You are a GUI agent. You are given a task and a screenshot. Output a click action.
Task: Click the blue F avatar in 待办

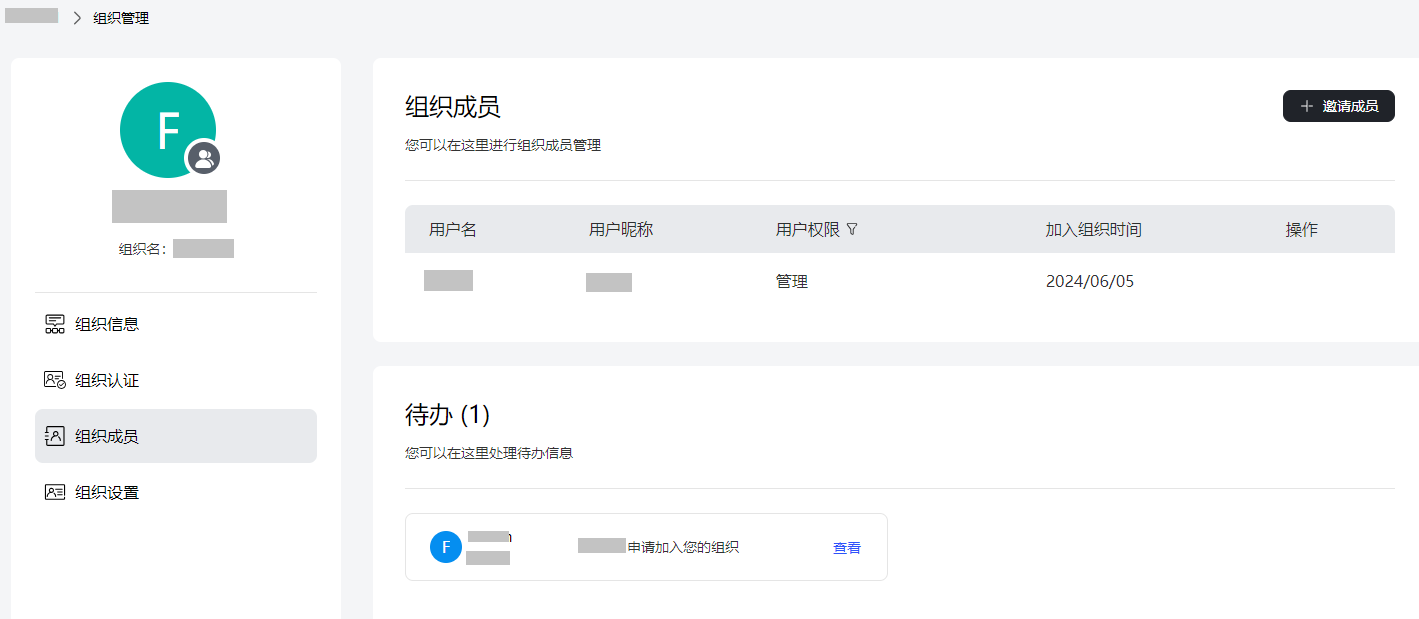[x=445, y=547]
